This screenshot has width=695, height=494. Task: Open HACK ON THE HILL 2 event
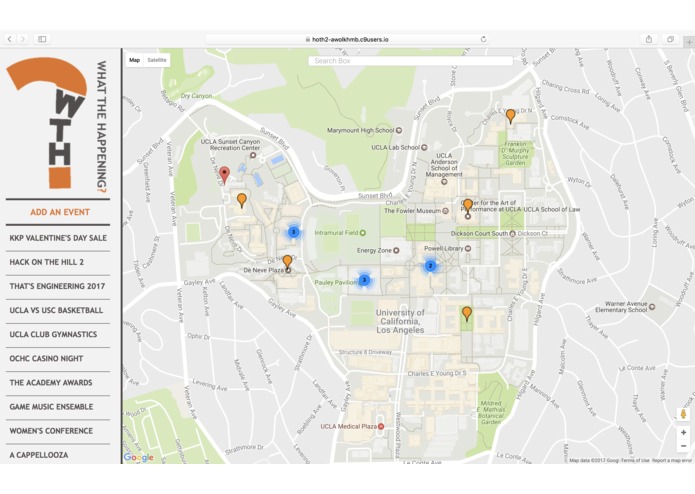click(x=58, y=262)
